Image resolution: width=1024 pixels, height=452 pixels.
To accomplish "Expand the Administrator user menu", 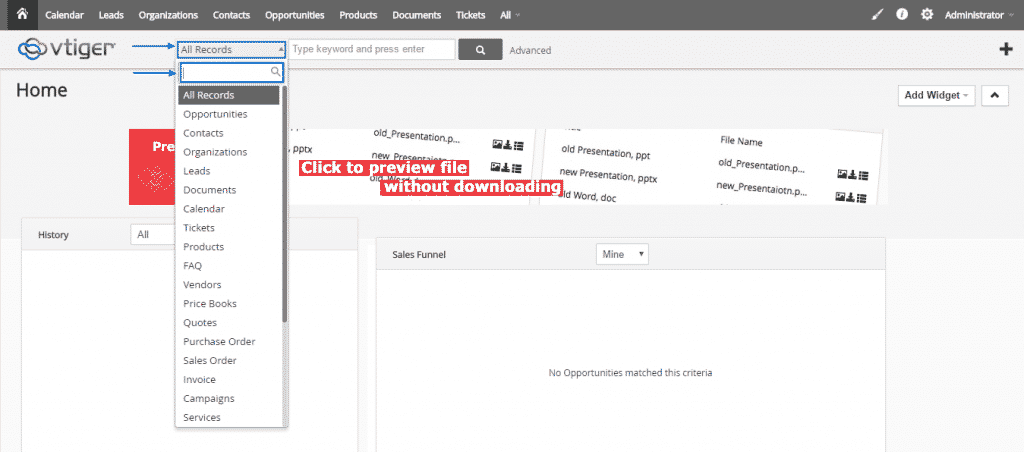I will click(x=979, y=15).
